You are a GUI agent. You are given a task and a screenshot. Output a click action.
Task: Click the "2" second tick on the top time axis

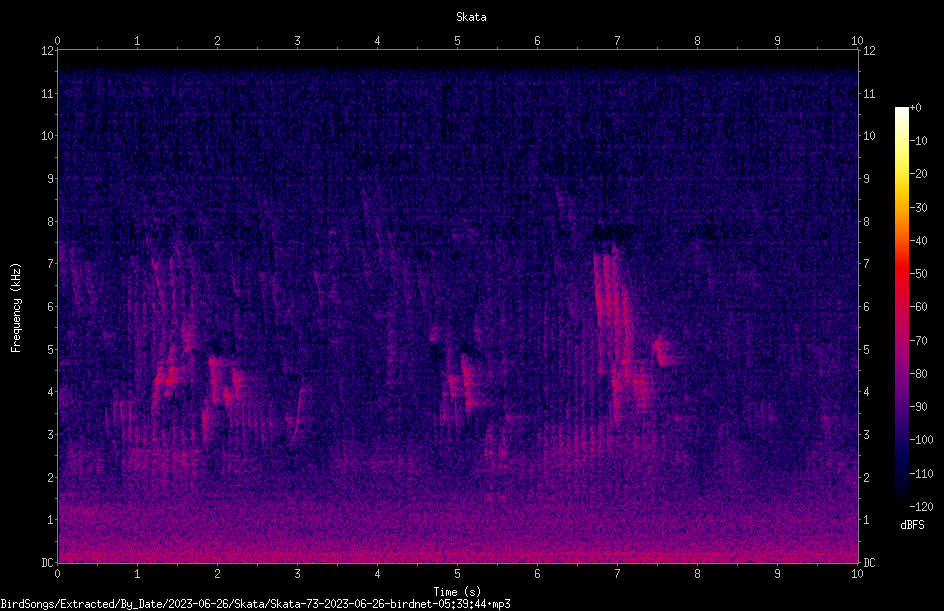(217, 41)
